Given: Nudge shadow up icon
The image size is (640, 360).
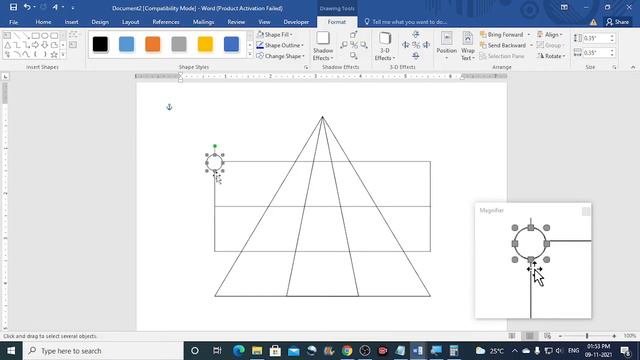Looking at the screenshot, I should (354, 35).
